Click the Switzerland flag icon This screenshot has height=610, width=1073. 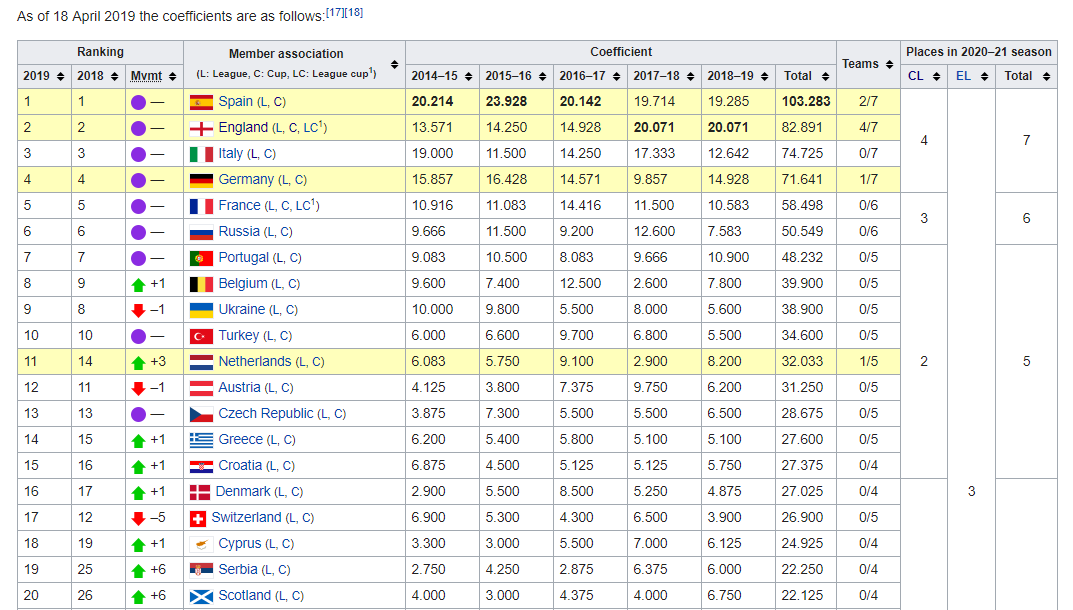coord(198,519)
